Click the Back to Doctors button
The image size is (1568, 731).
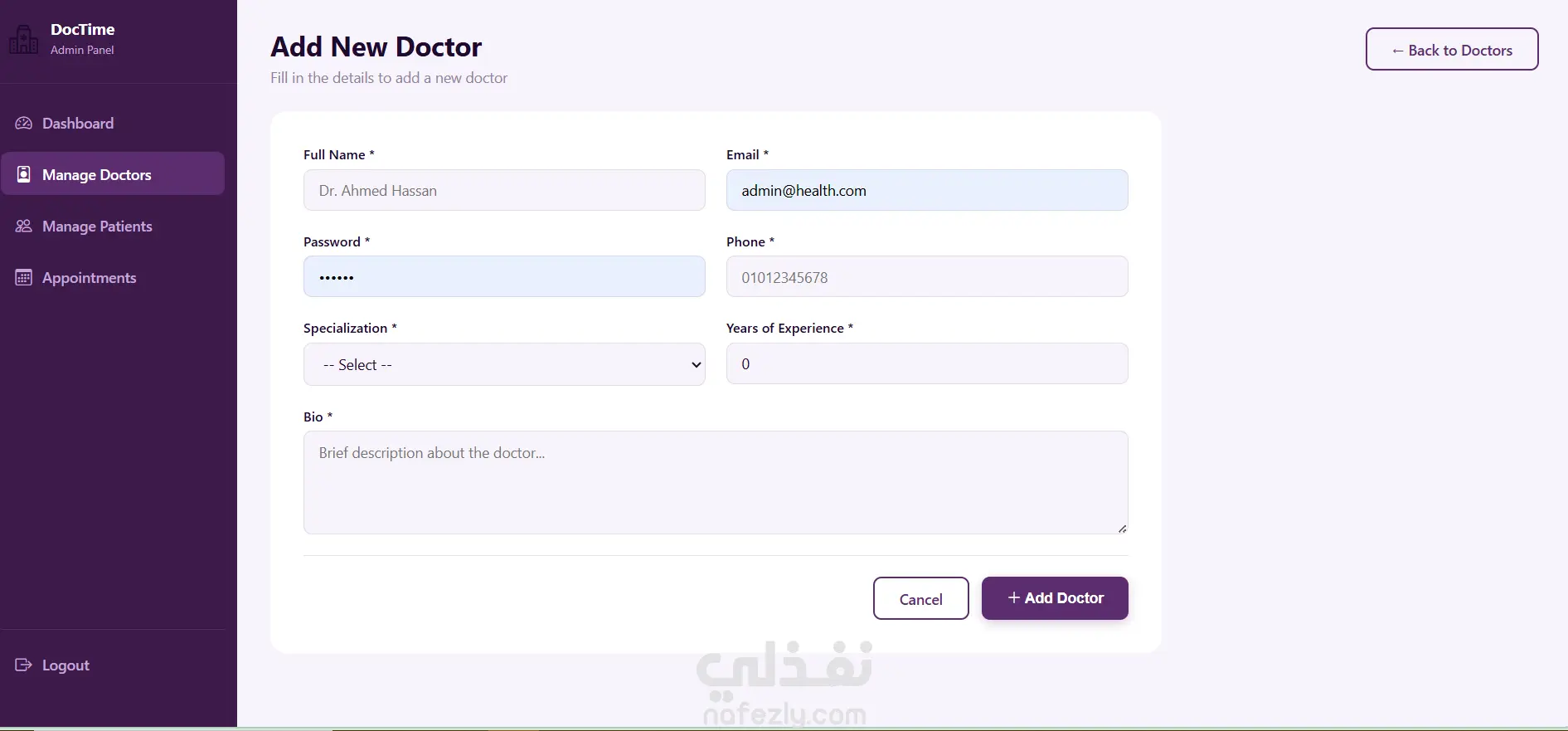click(1451, 50)
